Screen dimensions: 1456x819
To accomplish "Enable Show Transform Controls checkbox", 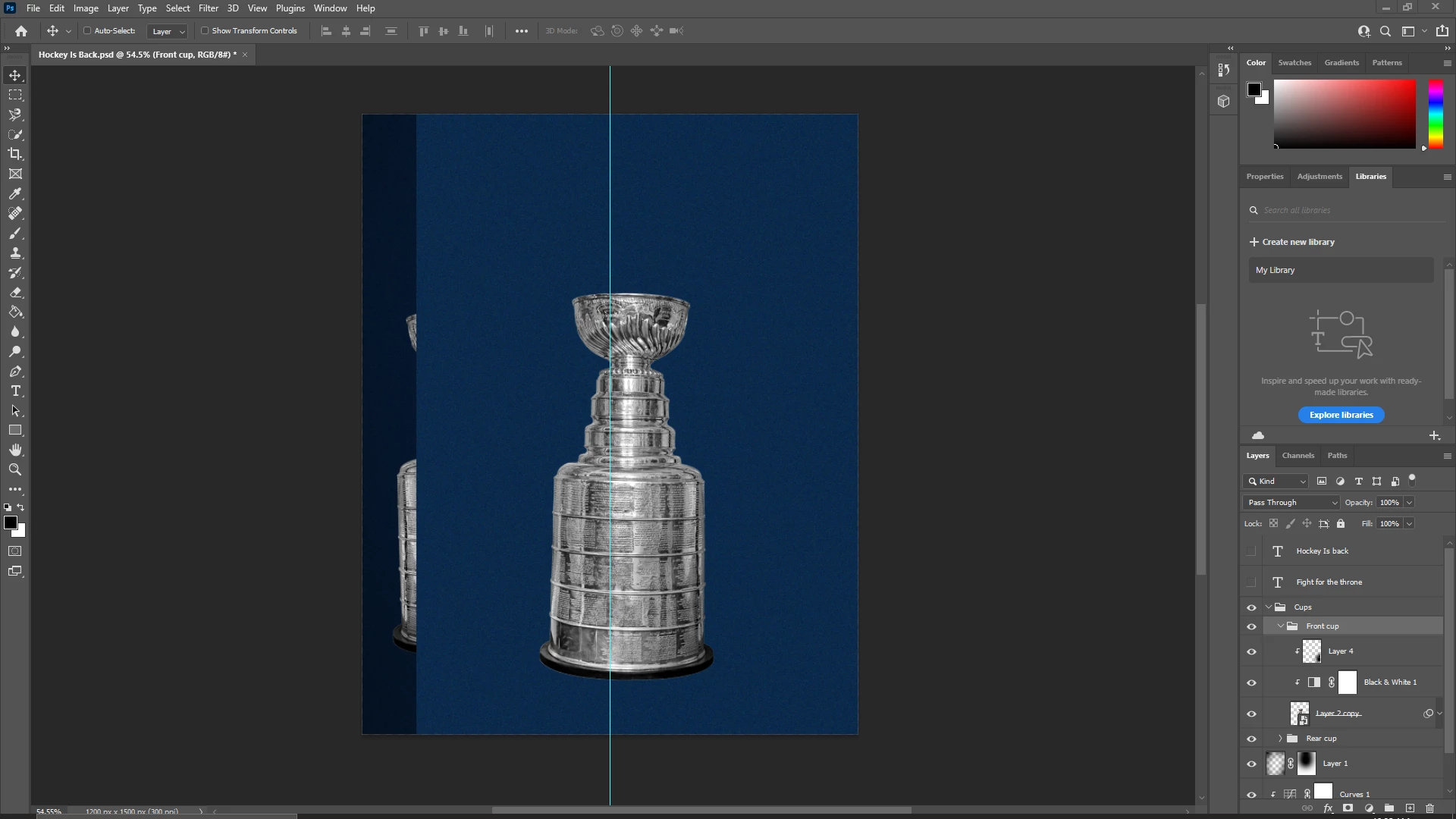I will (205, 31).
